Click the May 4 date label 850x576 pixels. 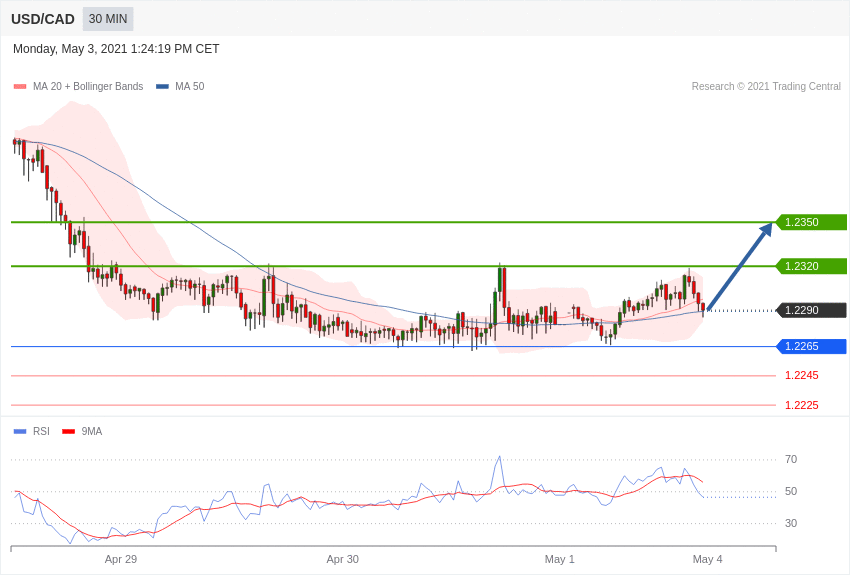pyautogui.click(x=707, y=559)
